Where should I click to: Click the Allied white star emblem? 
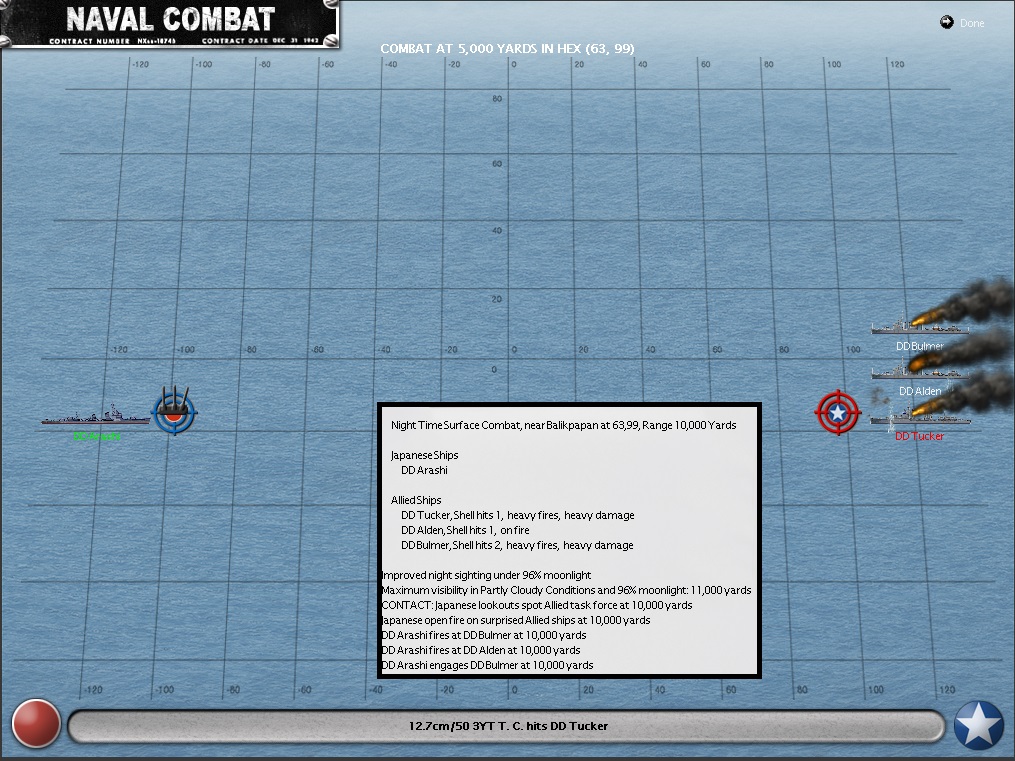[978, 724]
